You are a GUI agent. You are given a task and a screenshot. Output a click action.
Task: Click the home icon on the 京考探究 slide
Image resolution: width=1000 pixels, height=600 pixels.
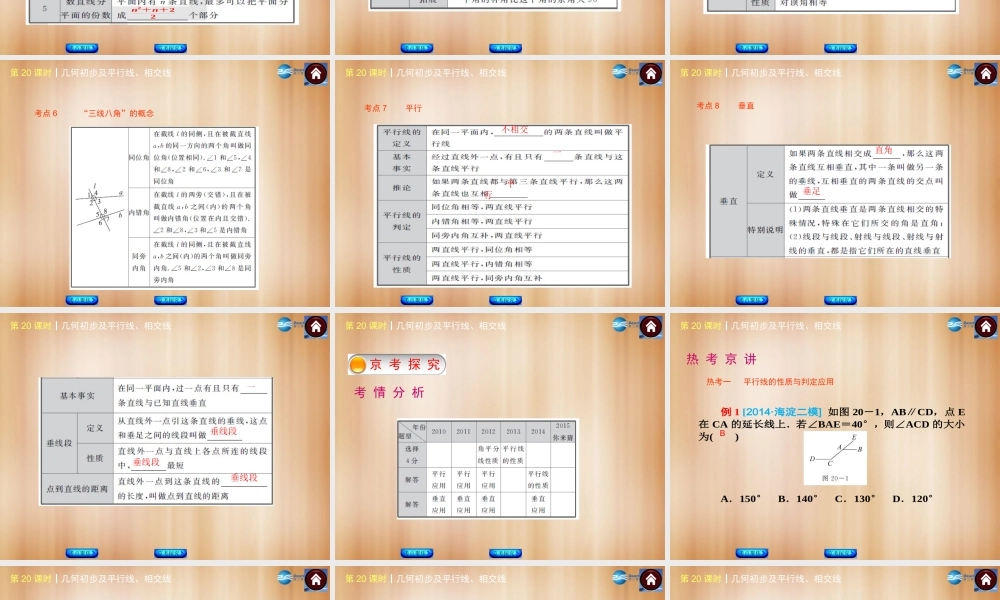[651, 327]
